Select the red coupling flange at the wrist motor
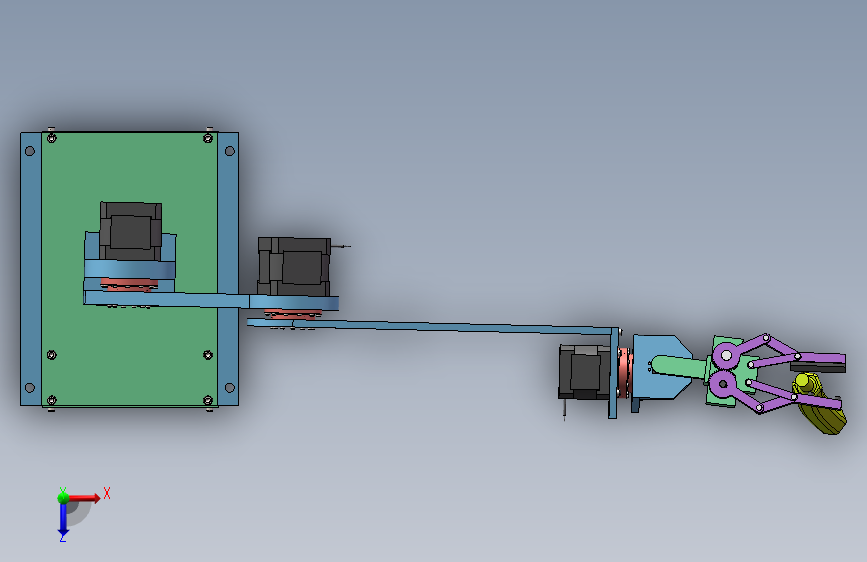The height and width of the screenshot is (562, 867). pyautogui.click(x=624, y=371)
